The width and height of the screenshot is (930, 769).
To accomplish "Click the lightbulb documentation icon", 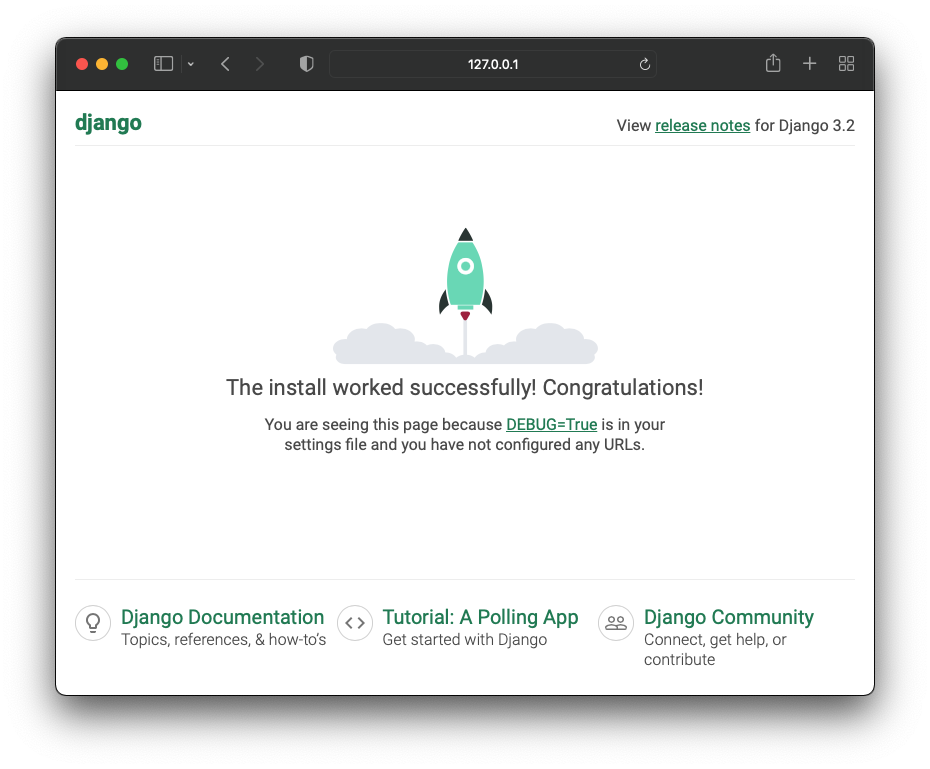I will (93, 623).
